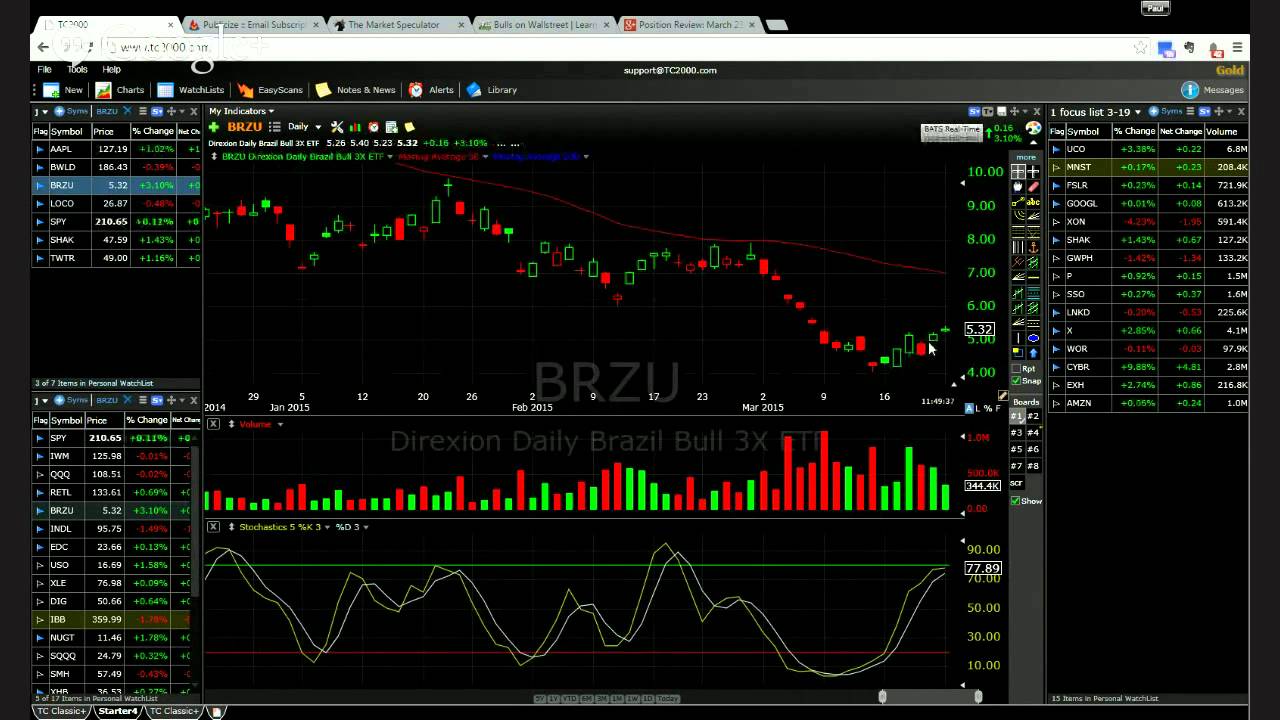Select the blue ellipse drawing tool
Screen dimensions: 1280x720
1033,338
